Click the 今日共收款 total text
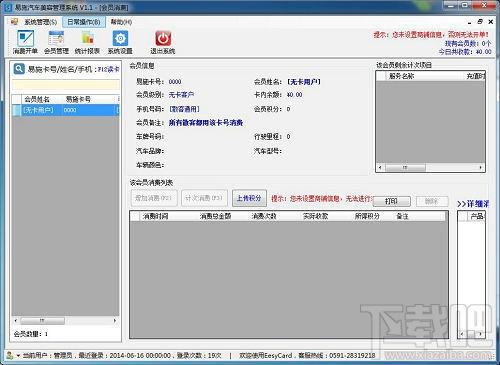Viewport: 500px width, 365px height. (465, 52)
